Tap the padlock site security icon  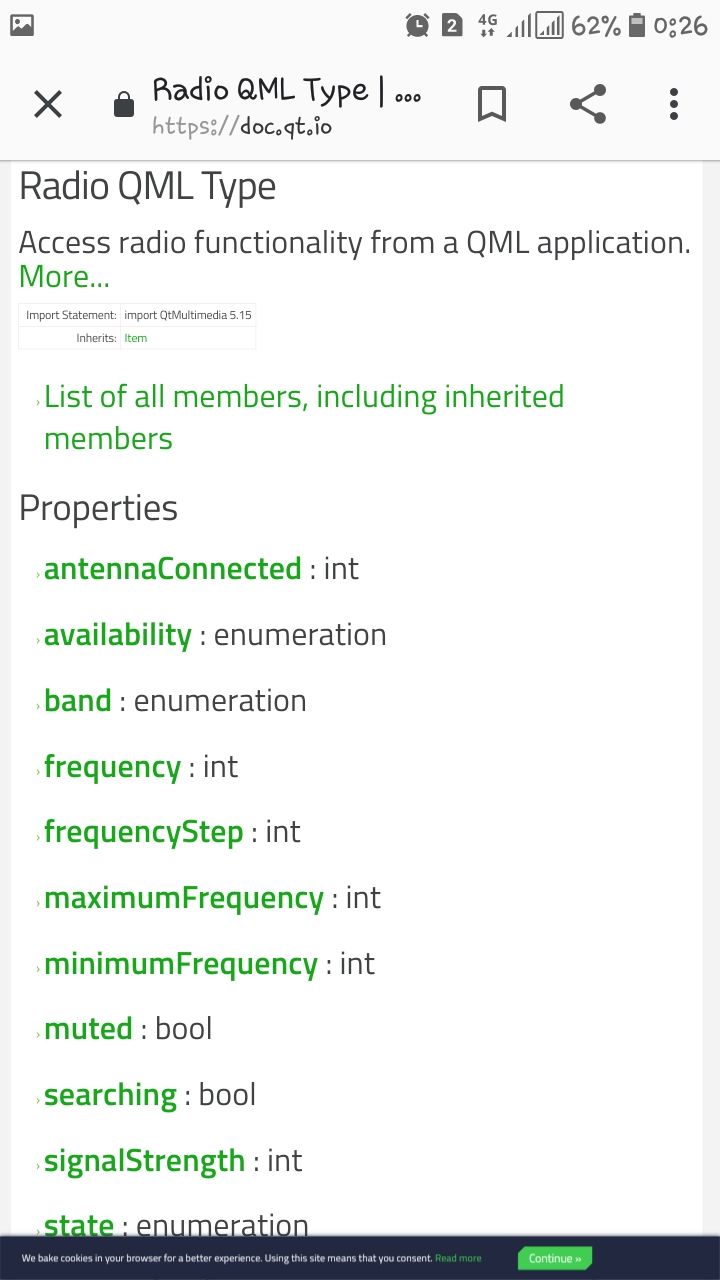coord(124,104)
